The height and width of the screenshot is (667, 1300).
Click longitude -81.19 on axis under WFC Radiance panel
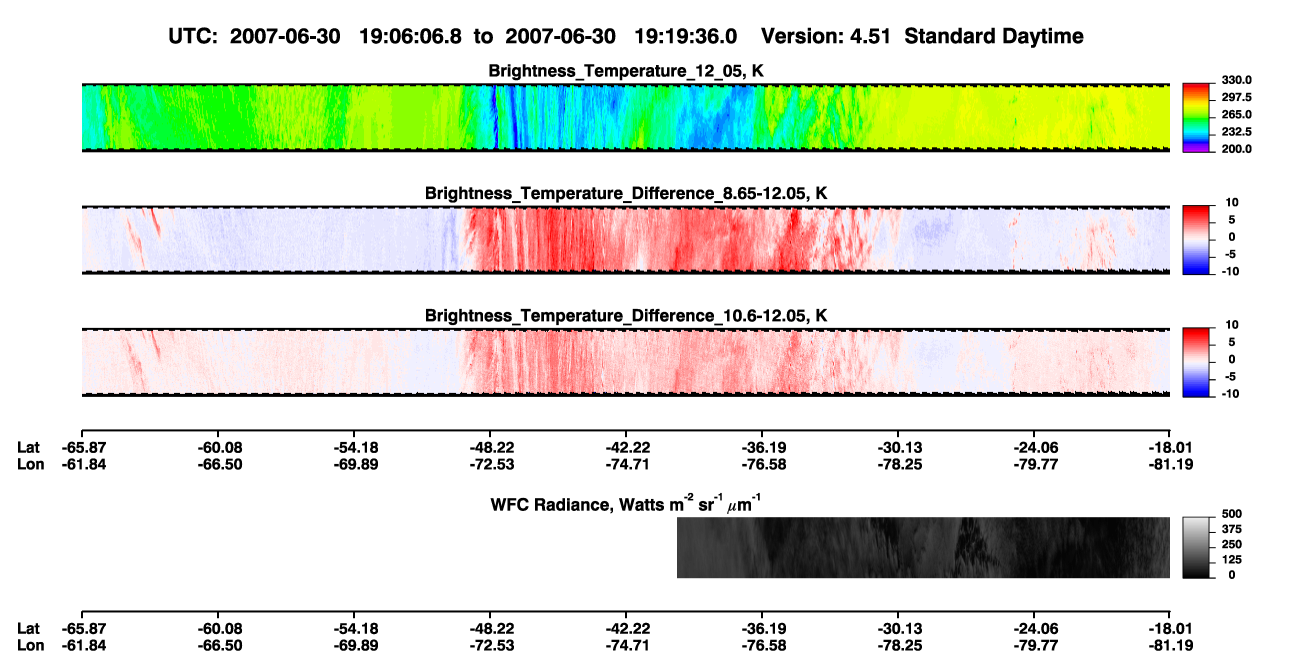(1171, 645)
